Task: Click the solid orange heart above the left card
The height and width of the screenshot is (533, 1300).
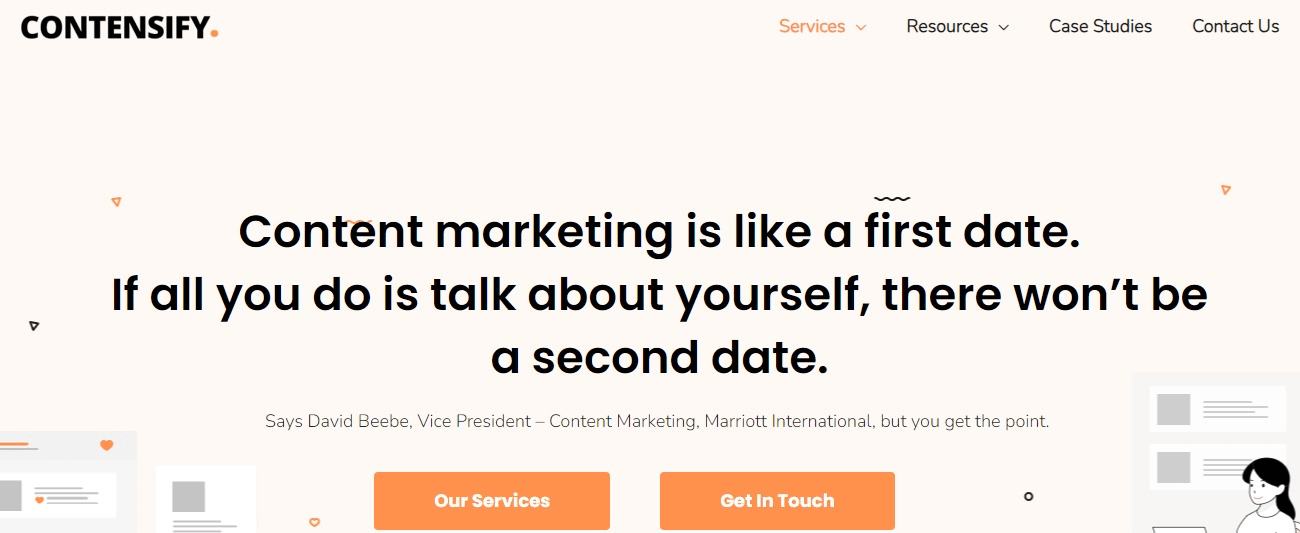Action: pos(107,445)
